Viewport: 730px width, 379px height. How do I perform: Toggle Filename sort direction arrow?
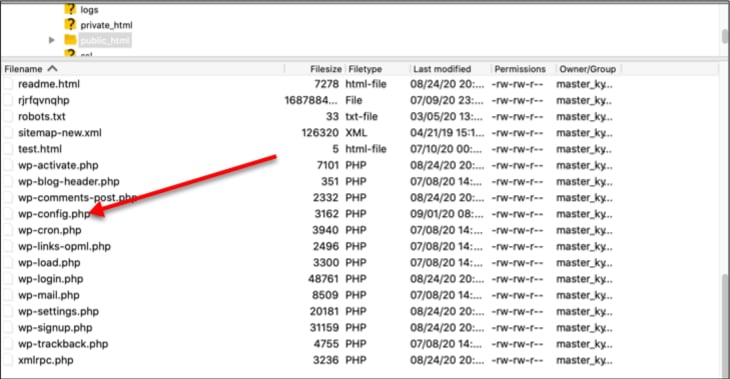click(53, 68)
